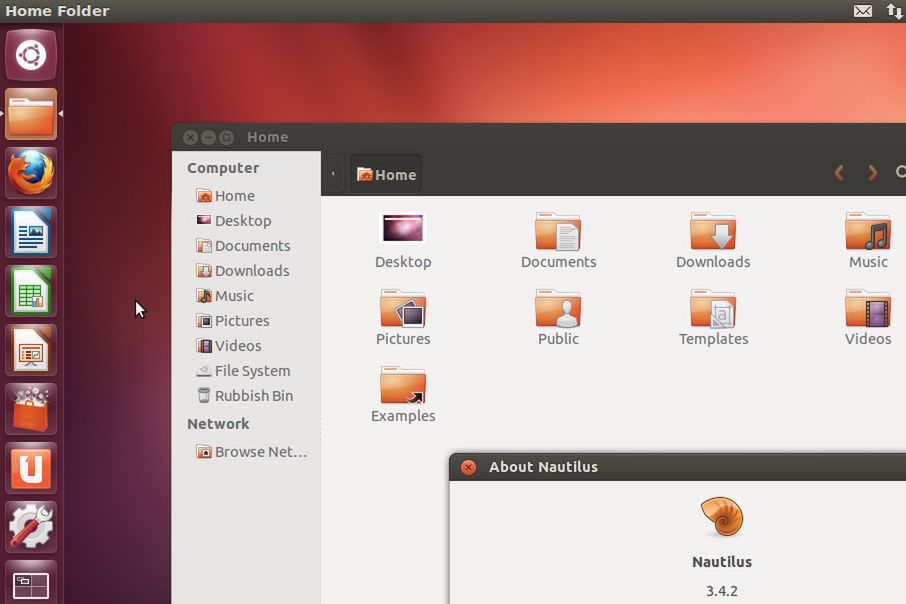Click the network up-down arrows indicator
The image size is (906, 604).
pyautogui.click(x=895, y=11)
